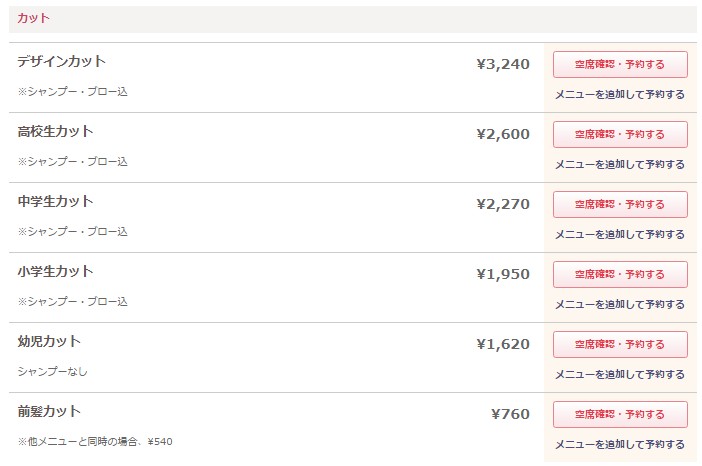
Task: Click the ¥3,240 price of デザインカット
Action: pyautogui.click(x=503, y=65)
